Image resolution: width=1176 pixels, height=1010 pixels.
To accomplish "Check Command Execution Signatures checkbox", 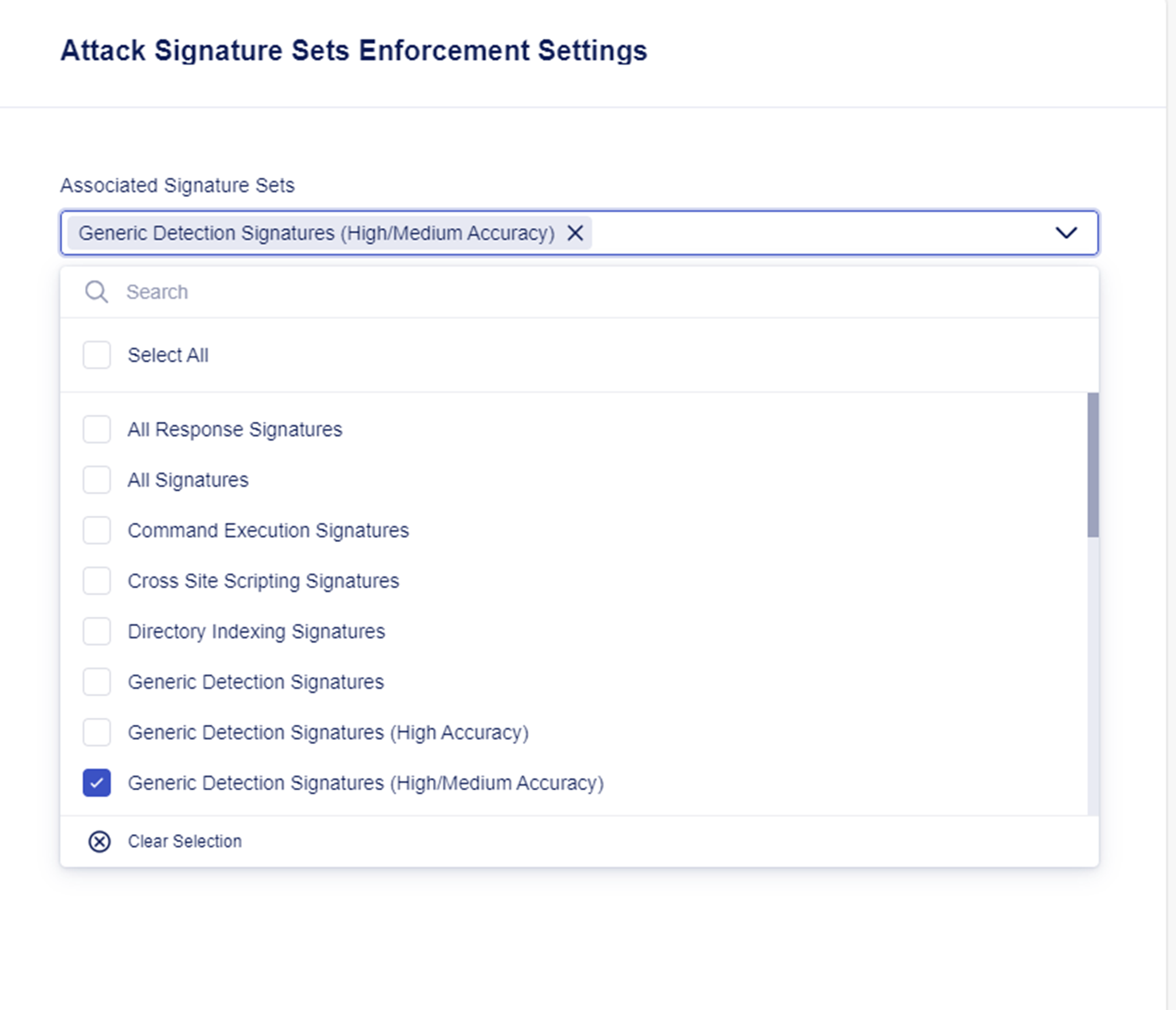I will coord(96,530).
